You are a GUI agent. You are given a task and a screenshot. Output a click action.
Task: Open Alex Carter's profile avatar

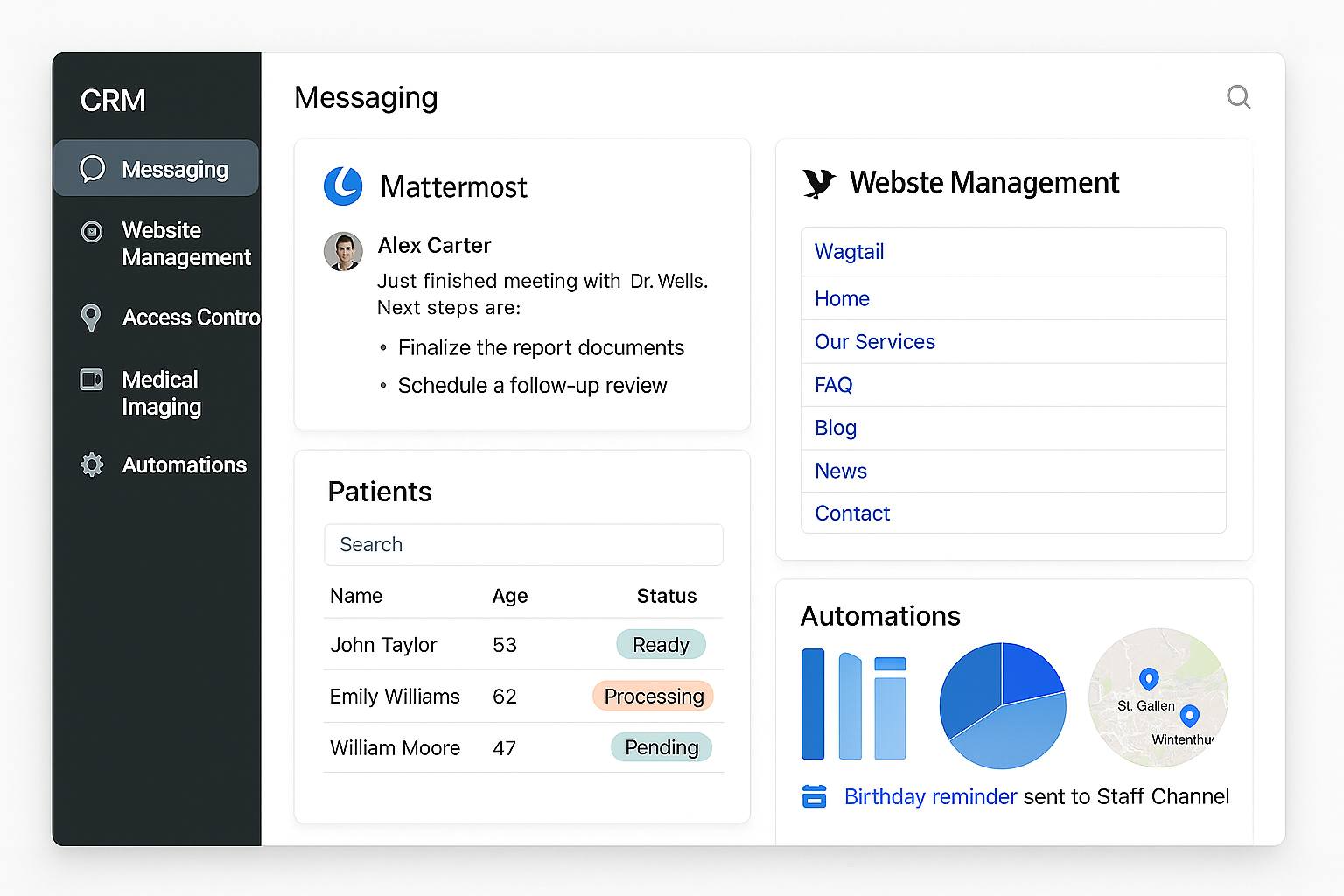[343, 252]
